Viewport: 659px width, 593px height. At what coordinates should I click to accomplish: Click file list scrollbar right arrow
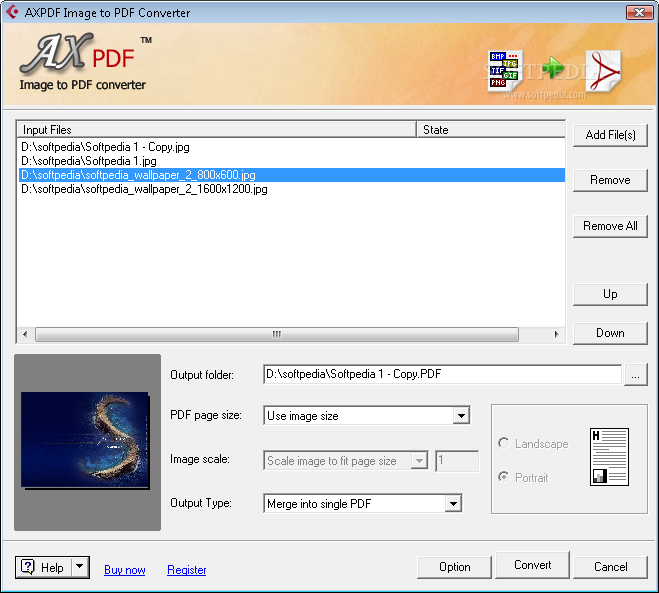coord(556,335)
